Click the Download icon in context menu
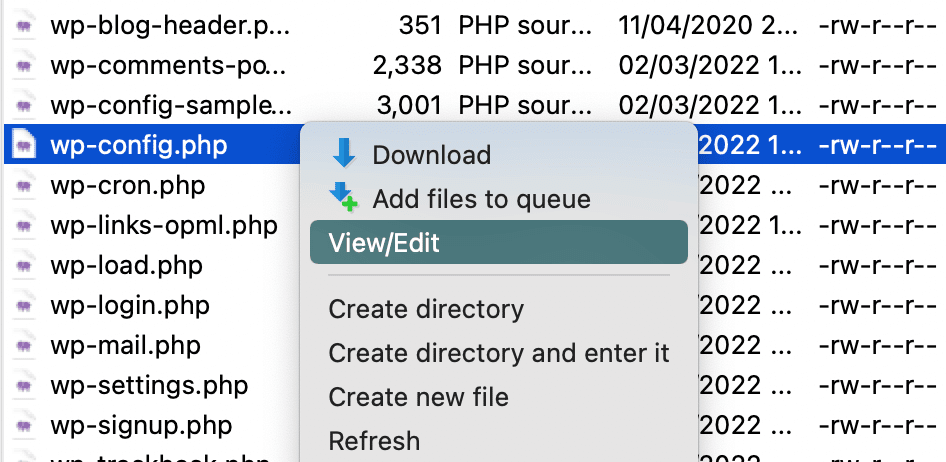The width and height of the screenshot is (946, 462). (x=344, y=153)
